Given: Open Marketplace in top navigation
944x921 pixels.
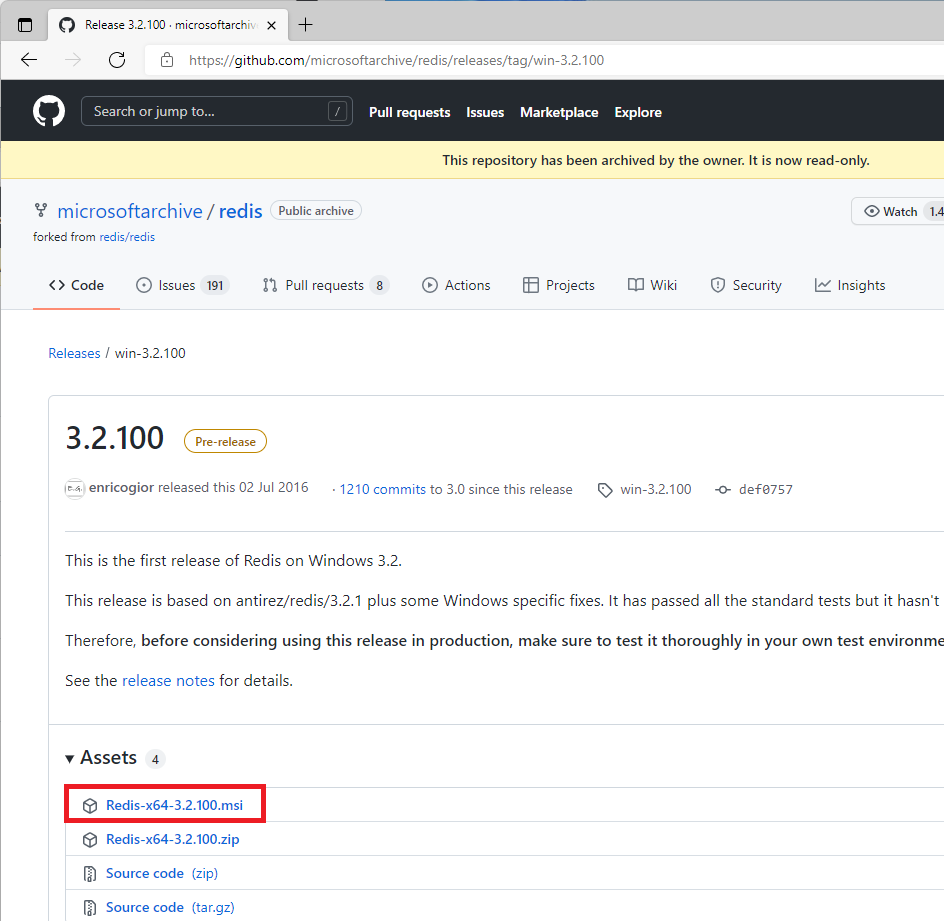Looking at the screenshot, I should [x=559, y=113].
